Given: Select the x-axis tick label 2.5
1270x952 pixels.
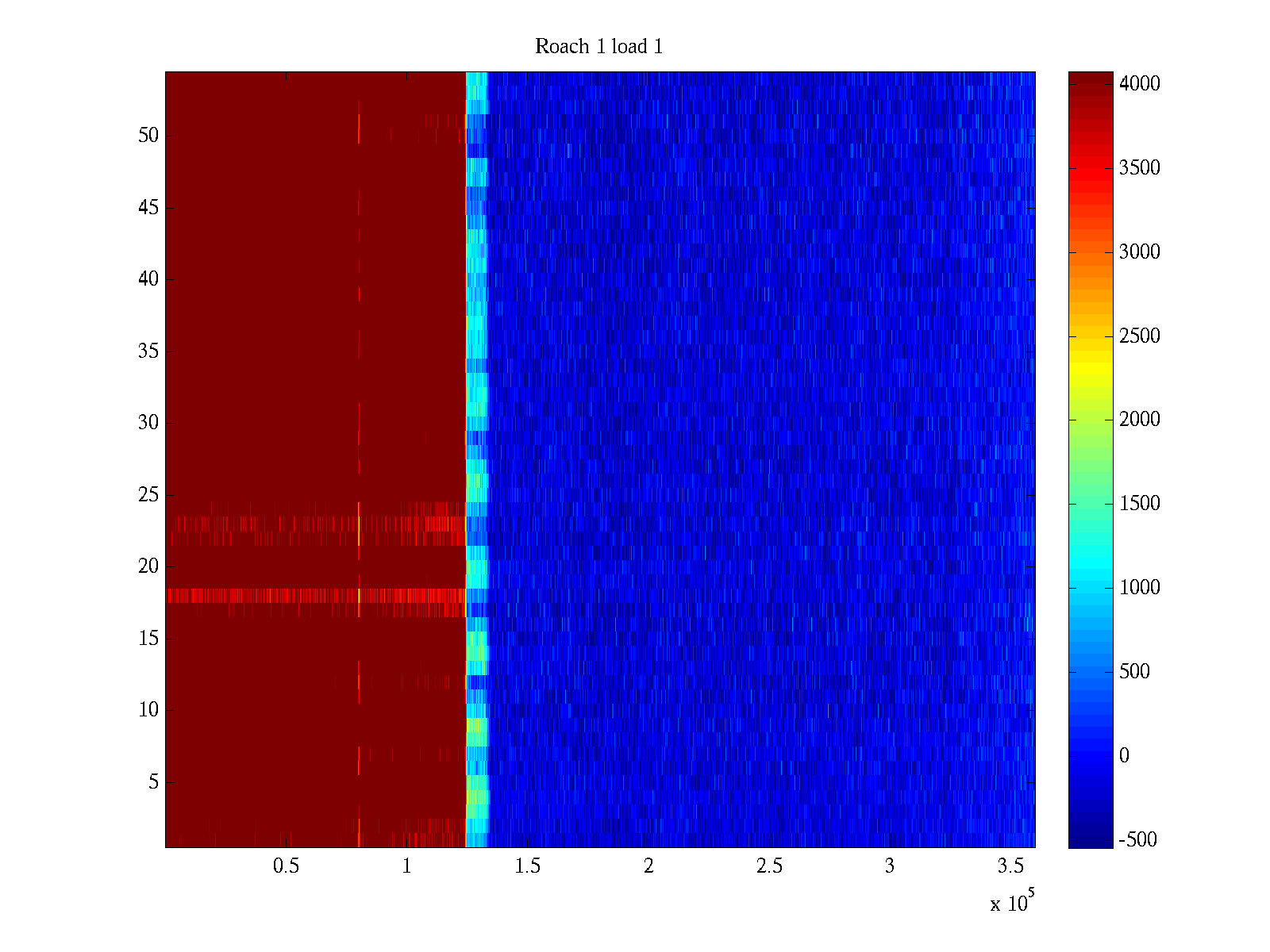Looking at the screenshot, I should 769,866.
